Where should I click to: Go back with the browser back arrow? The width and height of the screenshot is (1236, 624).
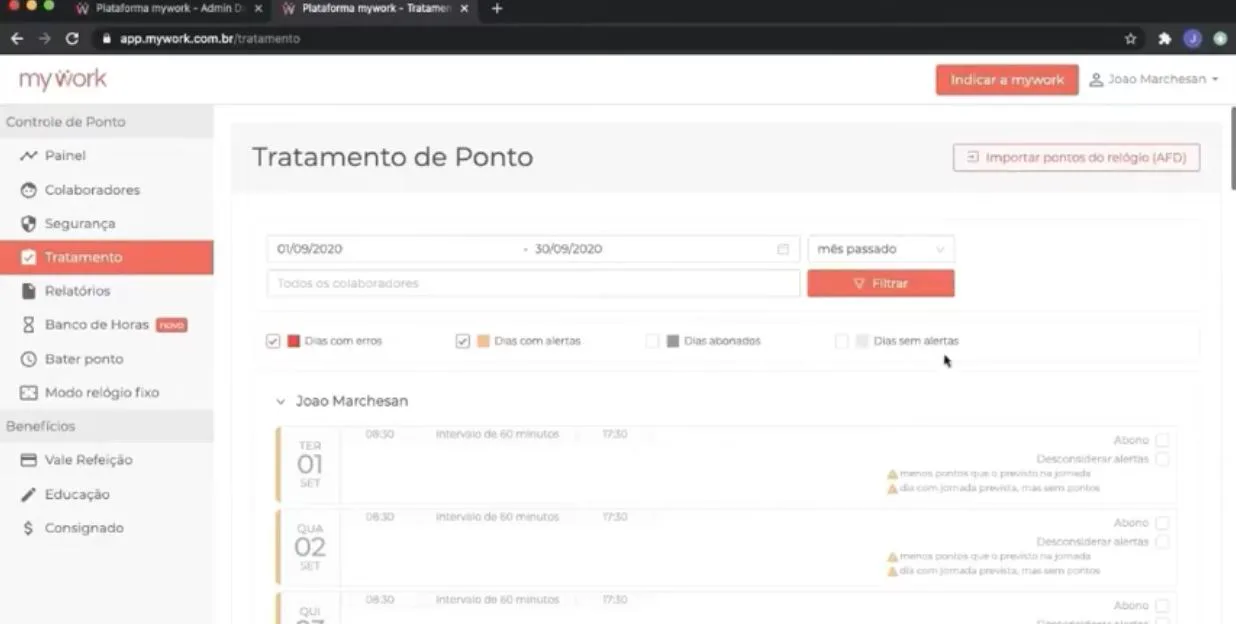pyautogui.click(x=17, y=39)
